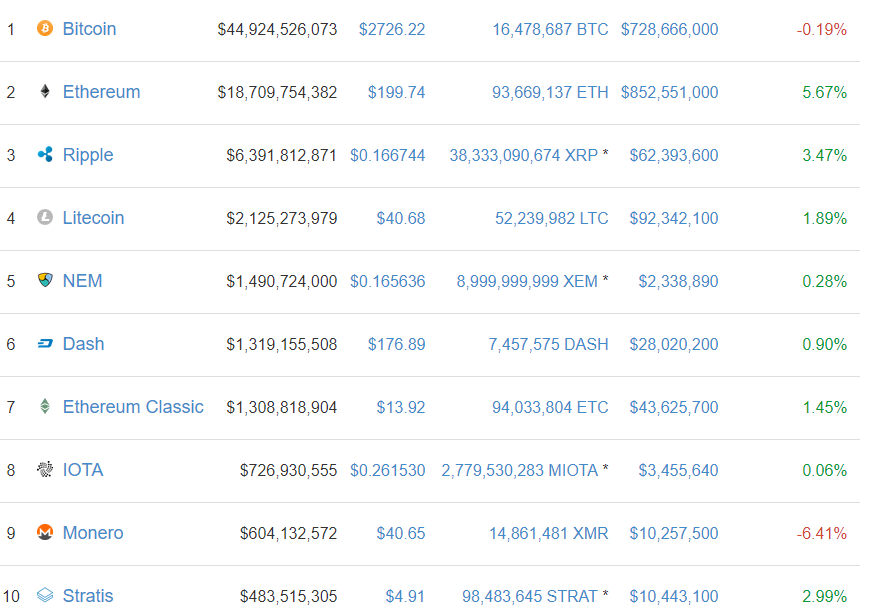876x616 pixels.
Task: Click the IOTA logo icon
Action: click(x=45, y=469)
